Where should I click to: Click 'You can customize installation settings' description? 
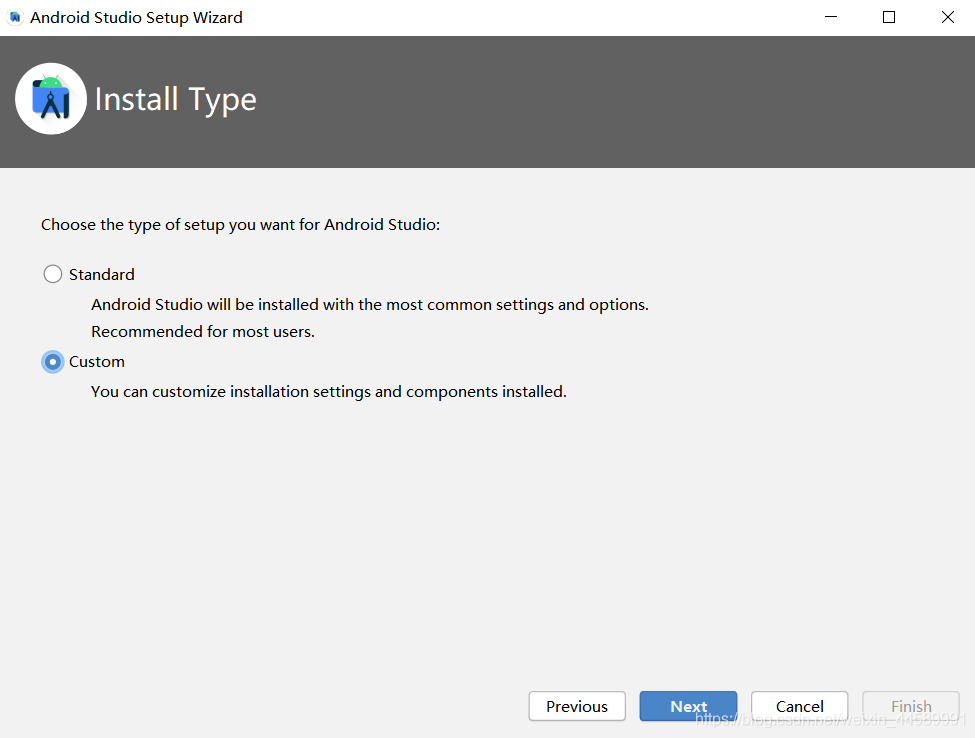point(329,392)
